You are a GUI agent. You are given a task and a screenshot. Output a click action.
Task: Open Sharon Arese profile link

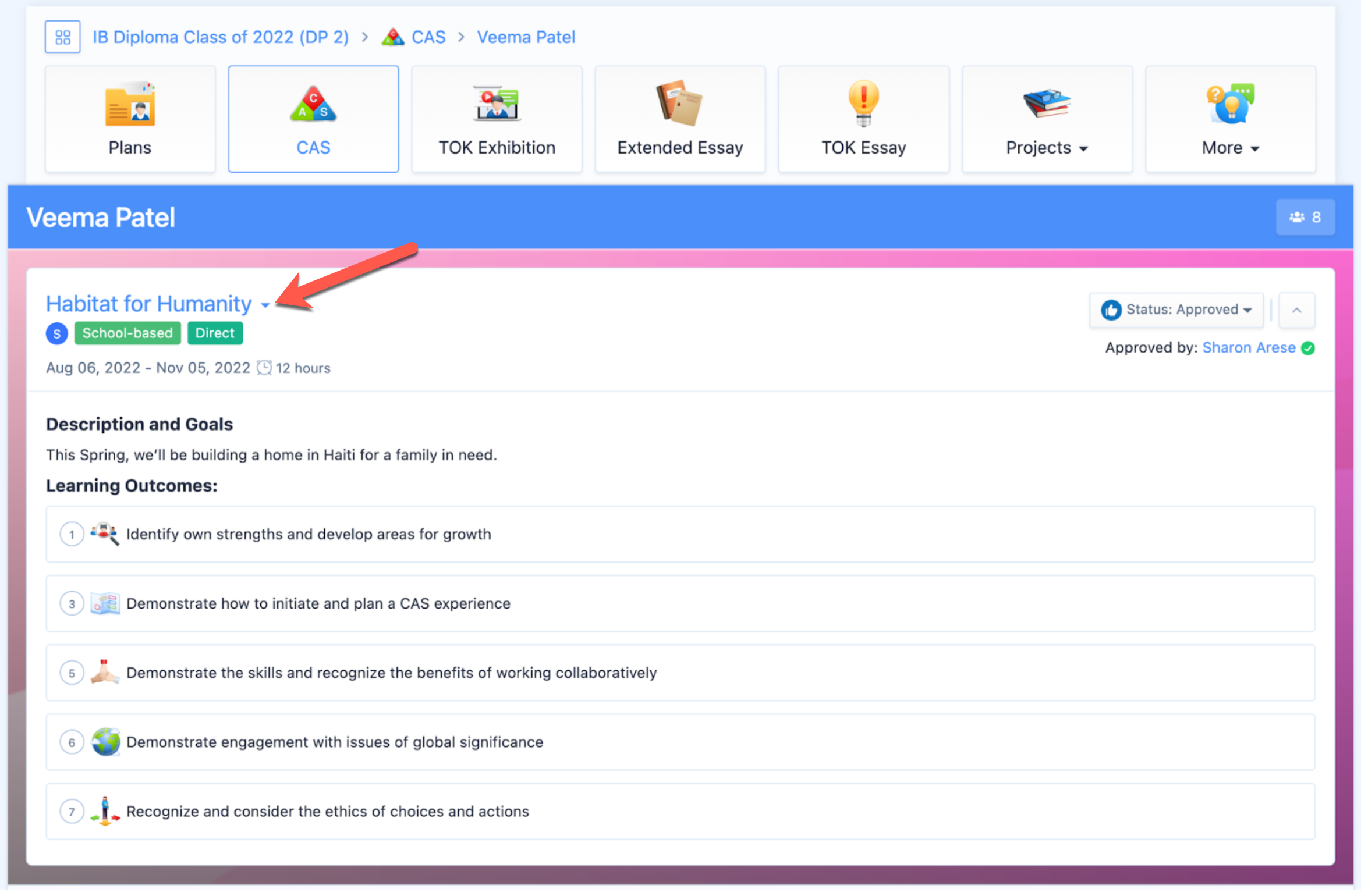(x=1249, y=348)
